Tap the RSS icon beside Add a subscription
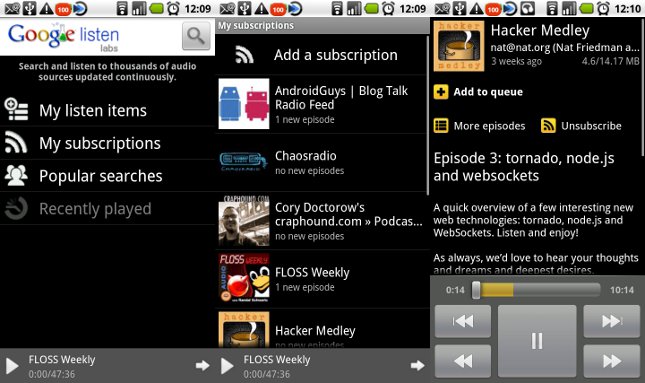645x383 pixels. click(244, 55)
